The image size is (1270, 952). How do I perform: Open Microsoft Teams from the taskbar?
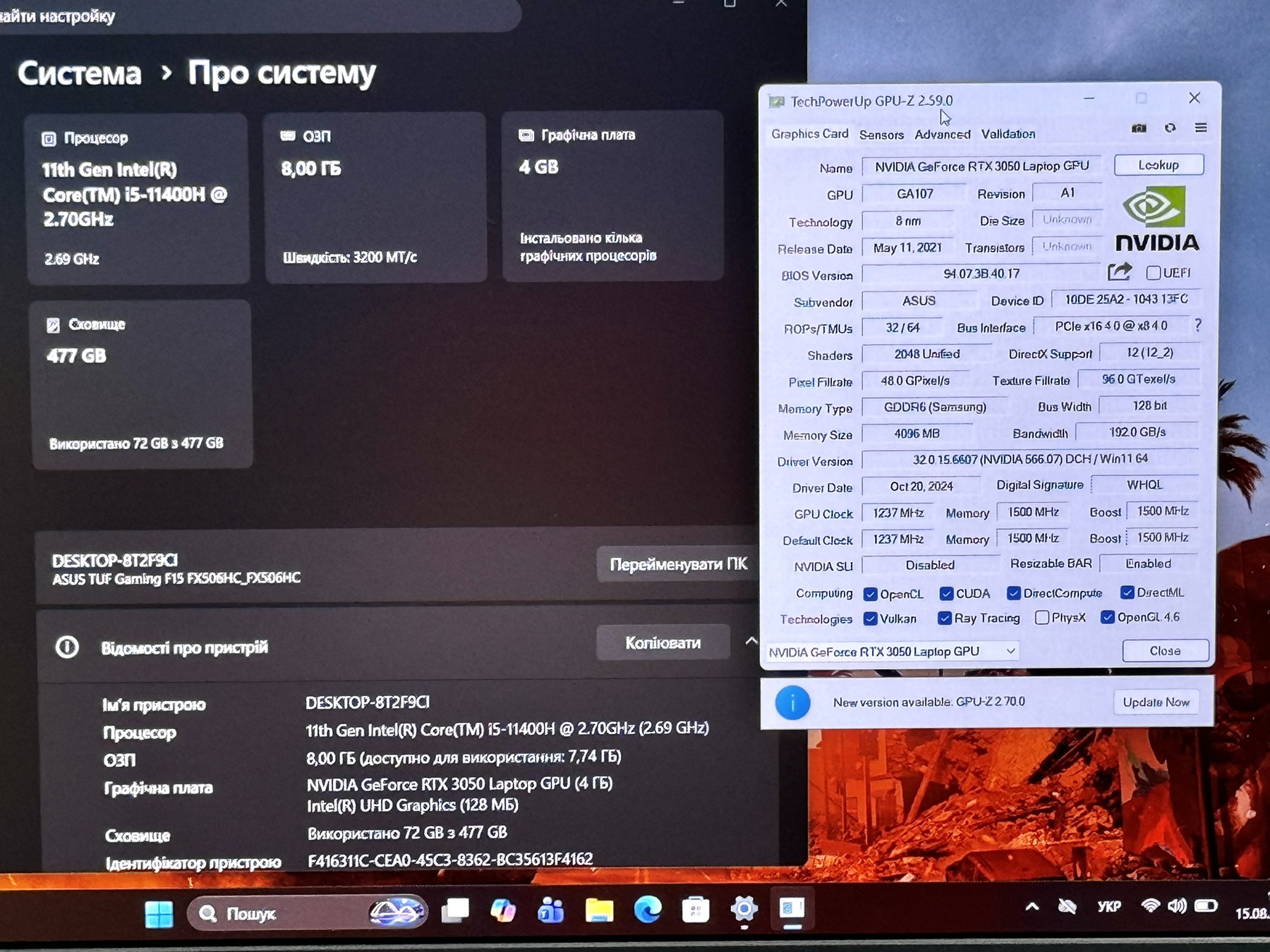tap(550, 910)
